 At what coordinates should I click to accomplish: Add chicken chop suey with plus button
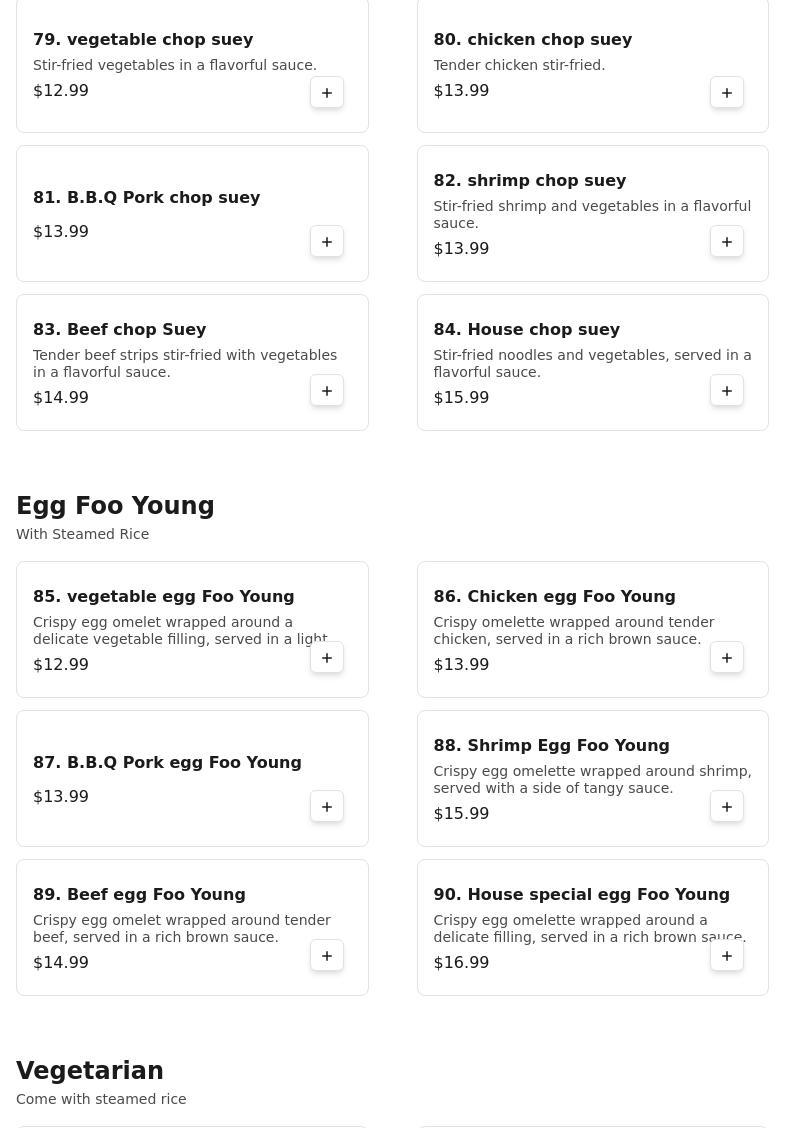727,93
